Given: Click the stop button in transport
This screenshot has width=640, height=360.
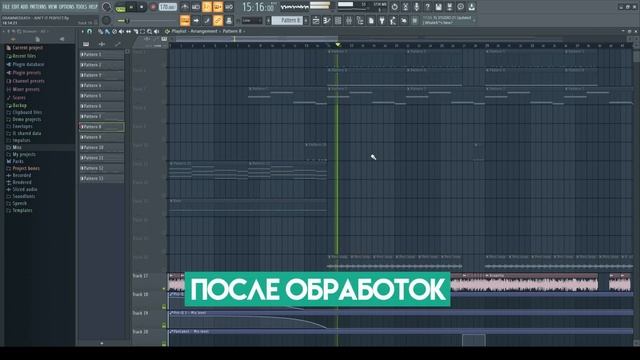Looking at the screenshot, I should (x=142, y=7).
